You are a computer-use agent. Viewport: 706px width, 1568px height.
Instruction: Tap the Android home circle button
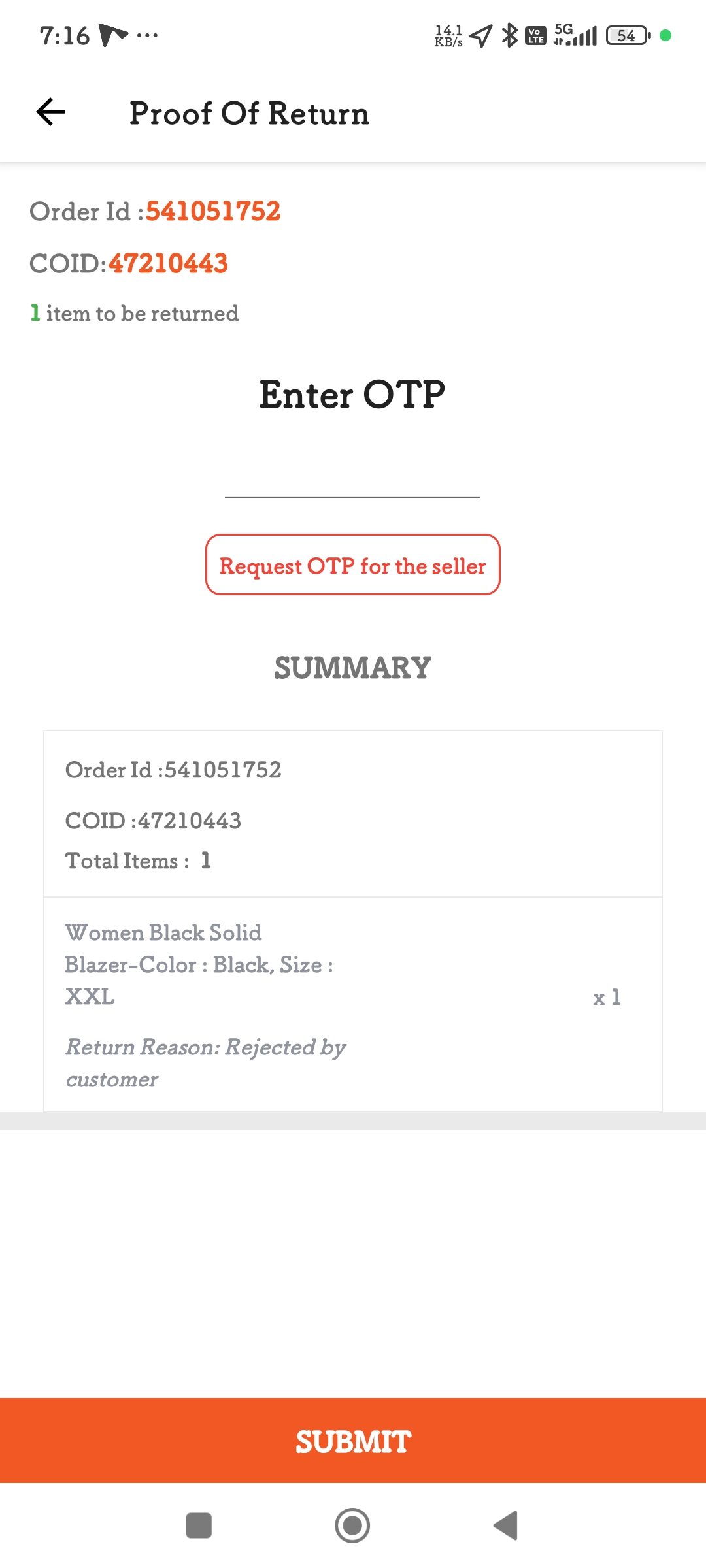coord(352,1526)
